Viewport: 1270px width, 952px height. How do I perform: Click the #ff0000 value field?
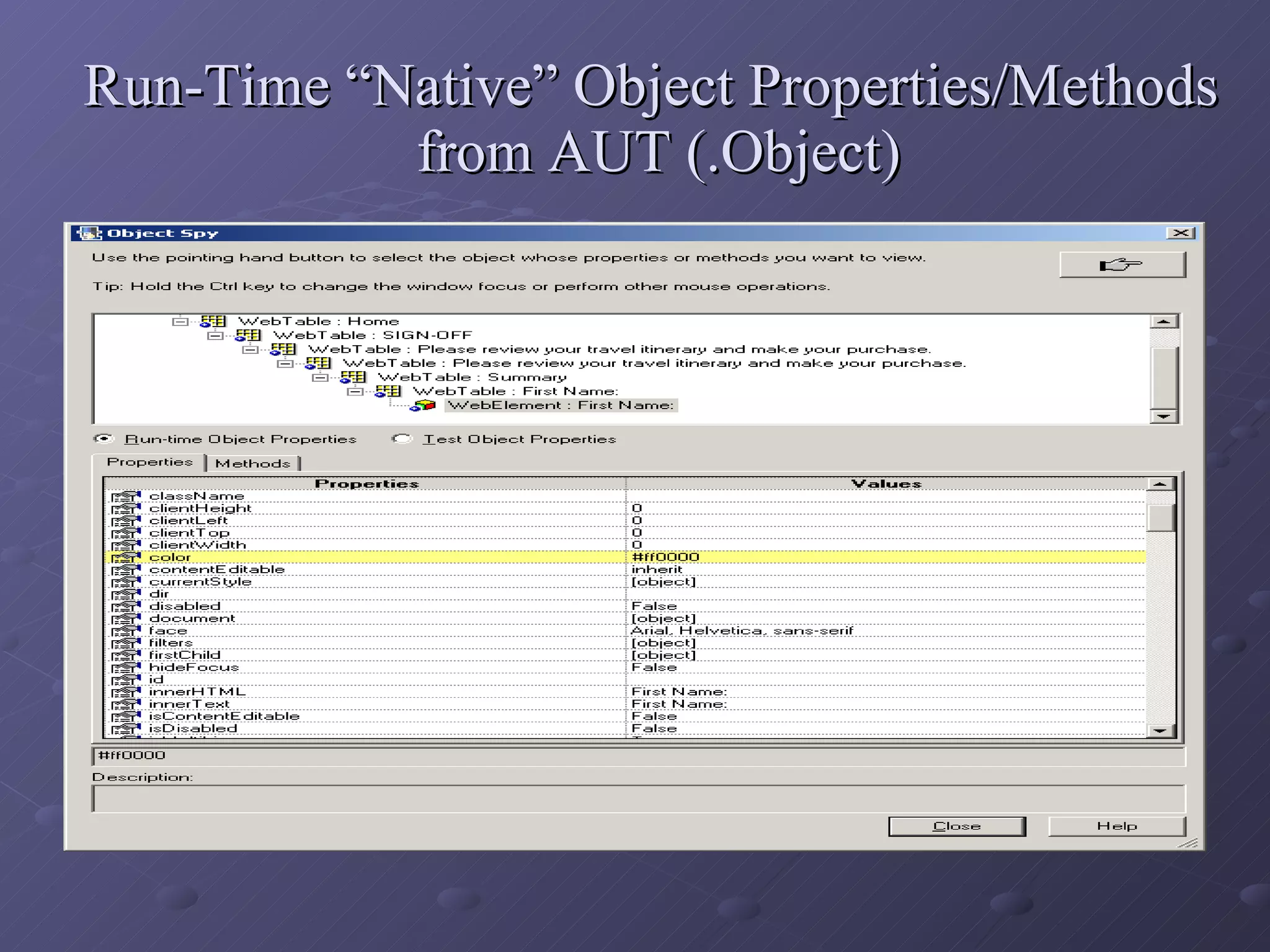(639, 756)
